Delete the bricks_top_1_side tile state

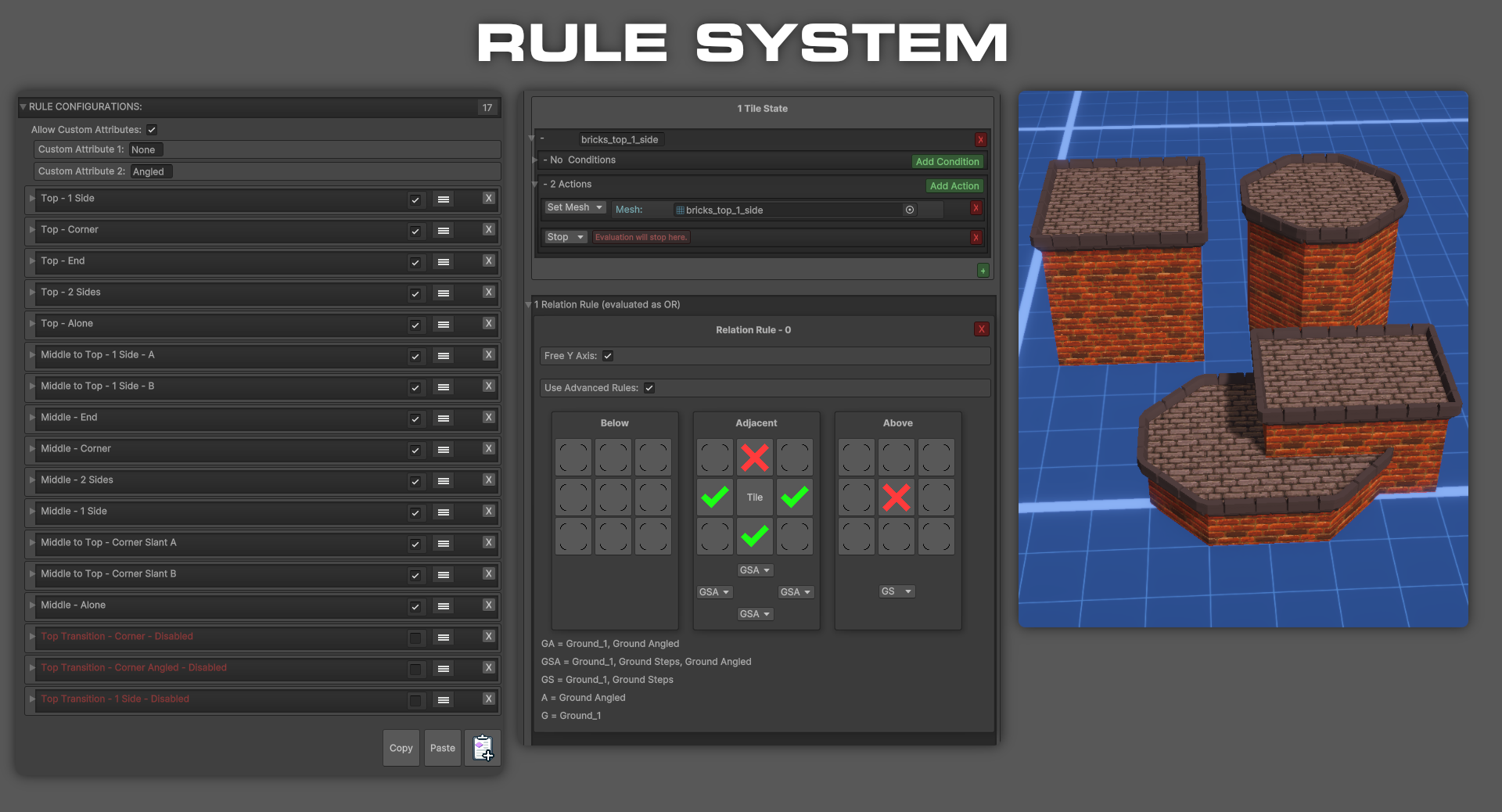coord(980,140)
